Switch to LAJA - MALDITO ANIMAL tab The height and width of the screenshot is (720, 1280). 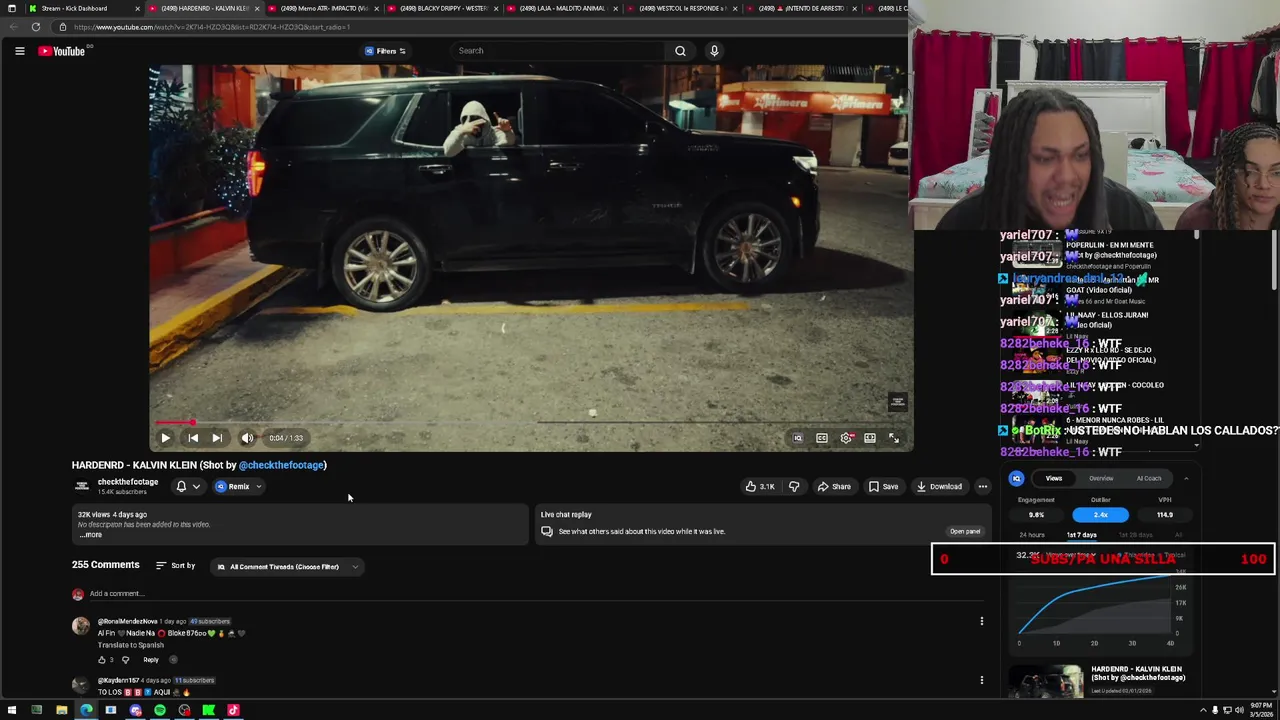coord(562,8)
